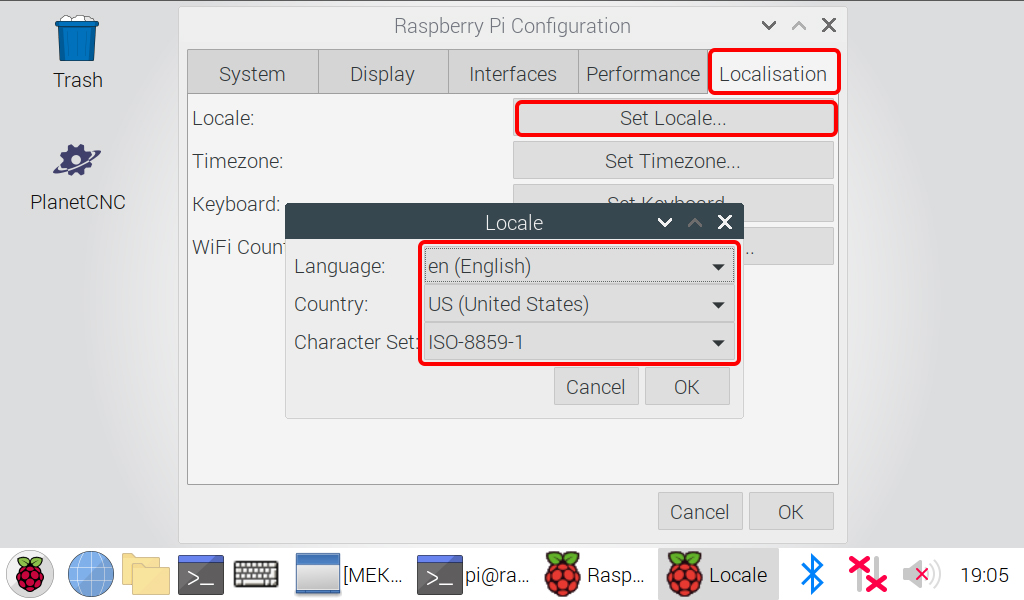Image resolution: width=1024 pixels, height=600 pixels.
Task: Click the Language: label
Action: pyautogui.click(x=340, y=266)
